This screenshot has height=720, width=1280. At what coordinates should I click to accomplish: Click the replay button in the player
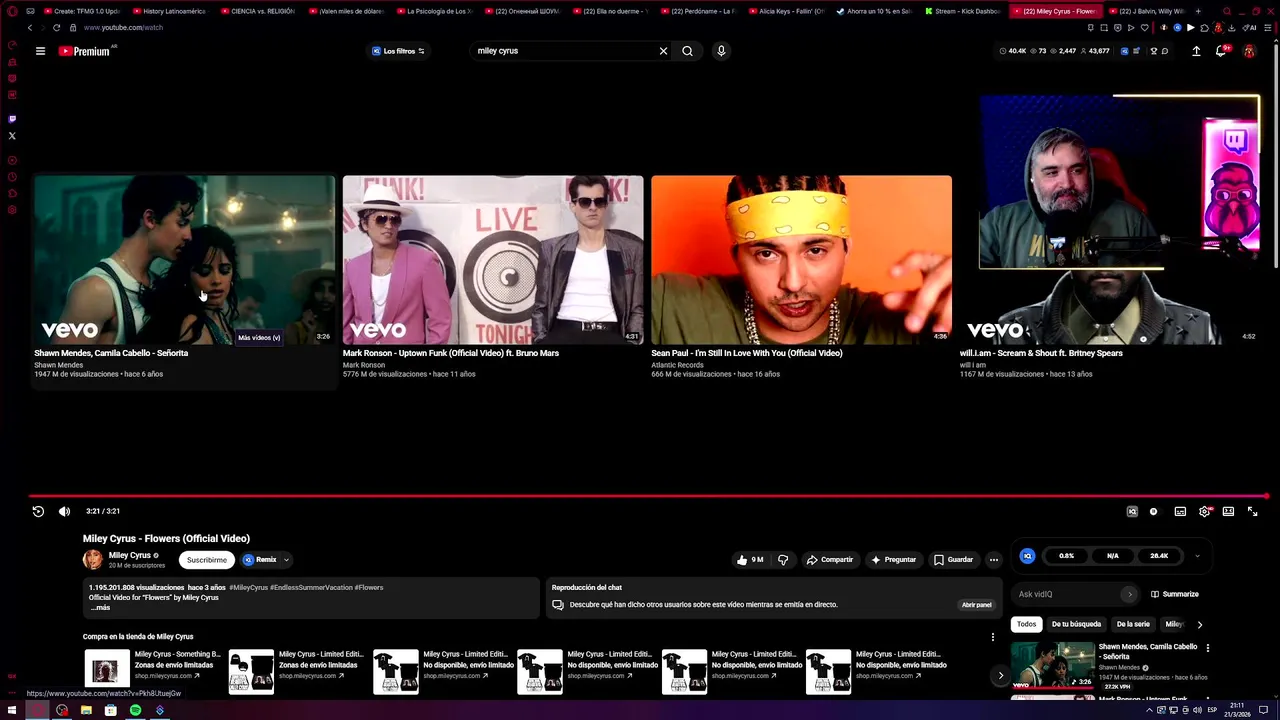pos(38,511)
